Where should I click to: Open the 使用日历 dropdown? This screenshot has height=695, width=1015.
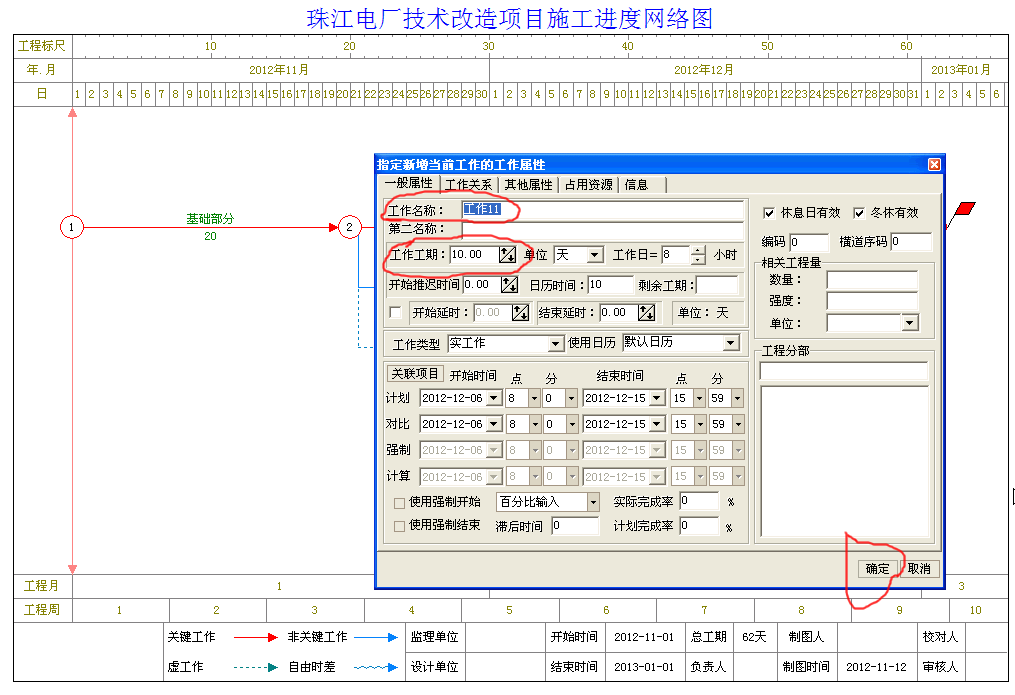pos(731,342)
